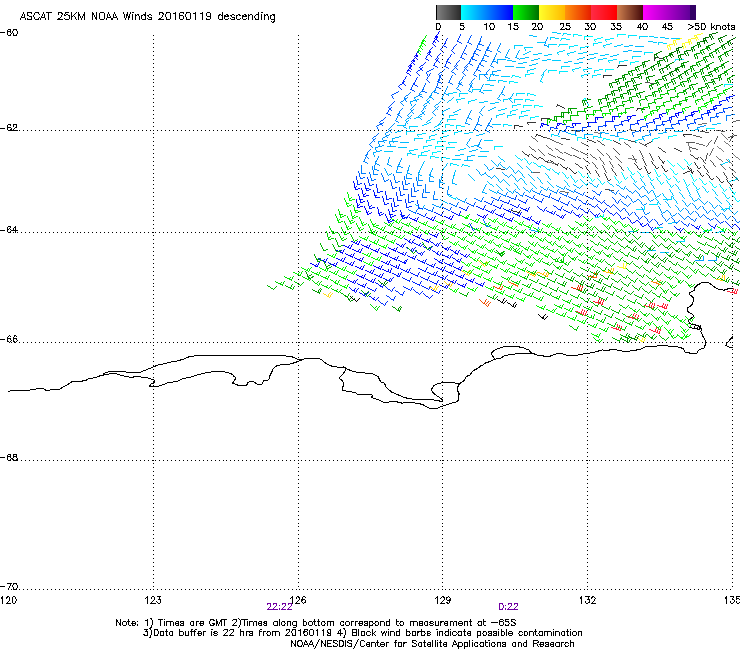Select the '5' label under the color bar
Screen dimensions: 740x650
(x=462, y=27)
